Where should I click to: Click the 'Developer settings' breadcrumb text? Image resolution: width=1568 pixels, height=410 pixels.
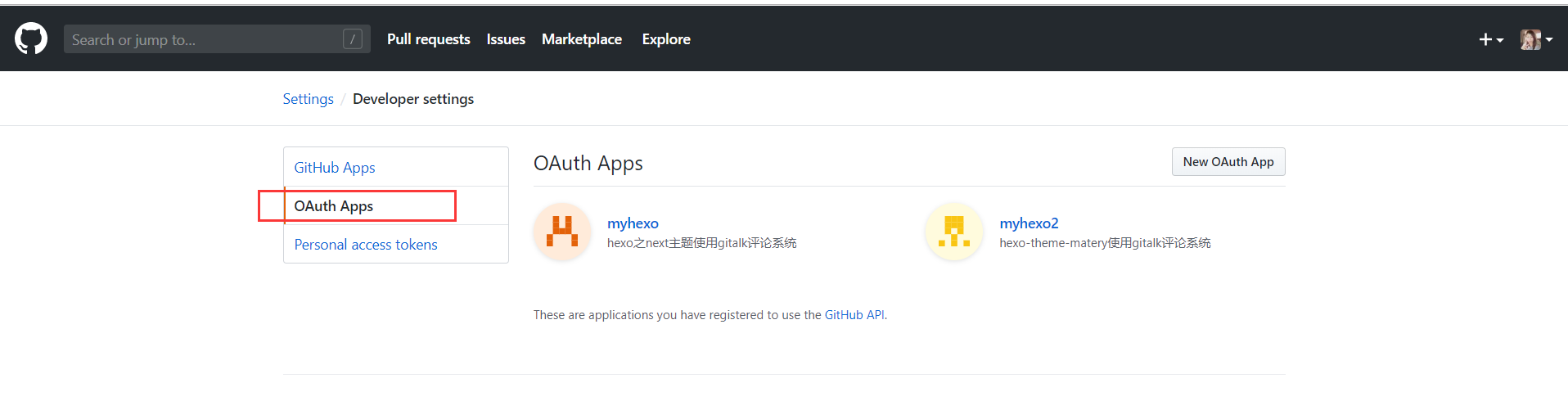pos(413,99)
